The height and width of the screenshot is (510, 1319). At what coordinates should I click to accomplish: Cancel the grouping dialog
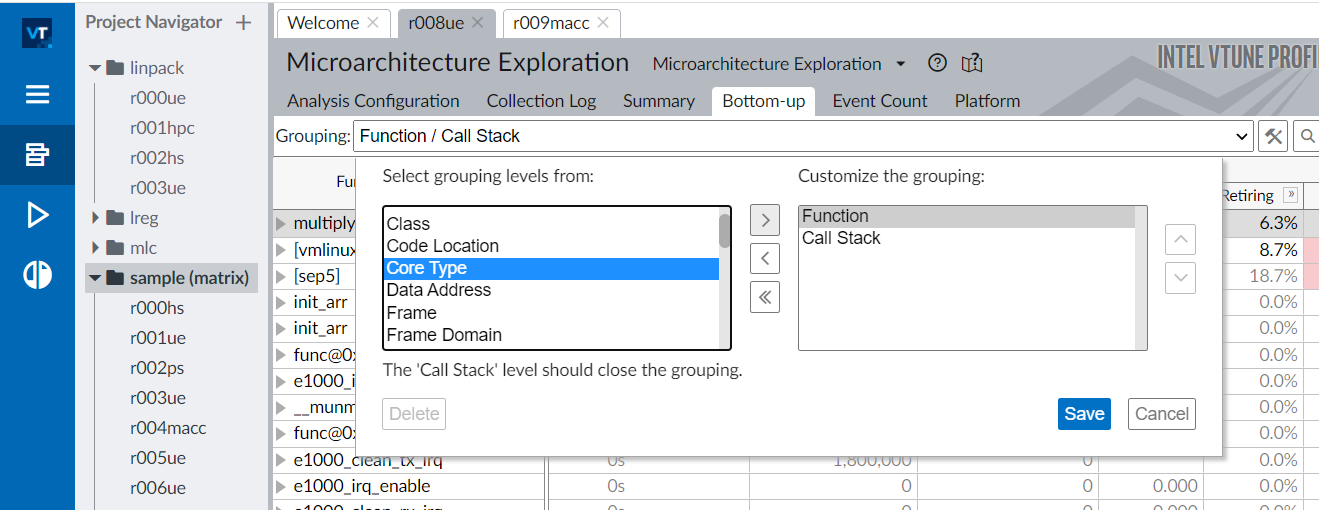coord(1162,414)
